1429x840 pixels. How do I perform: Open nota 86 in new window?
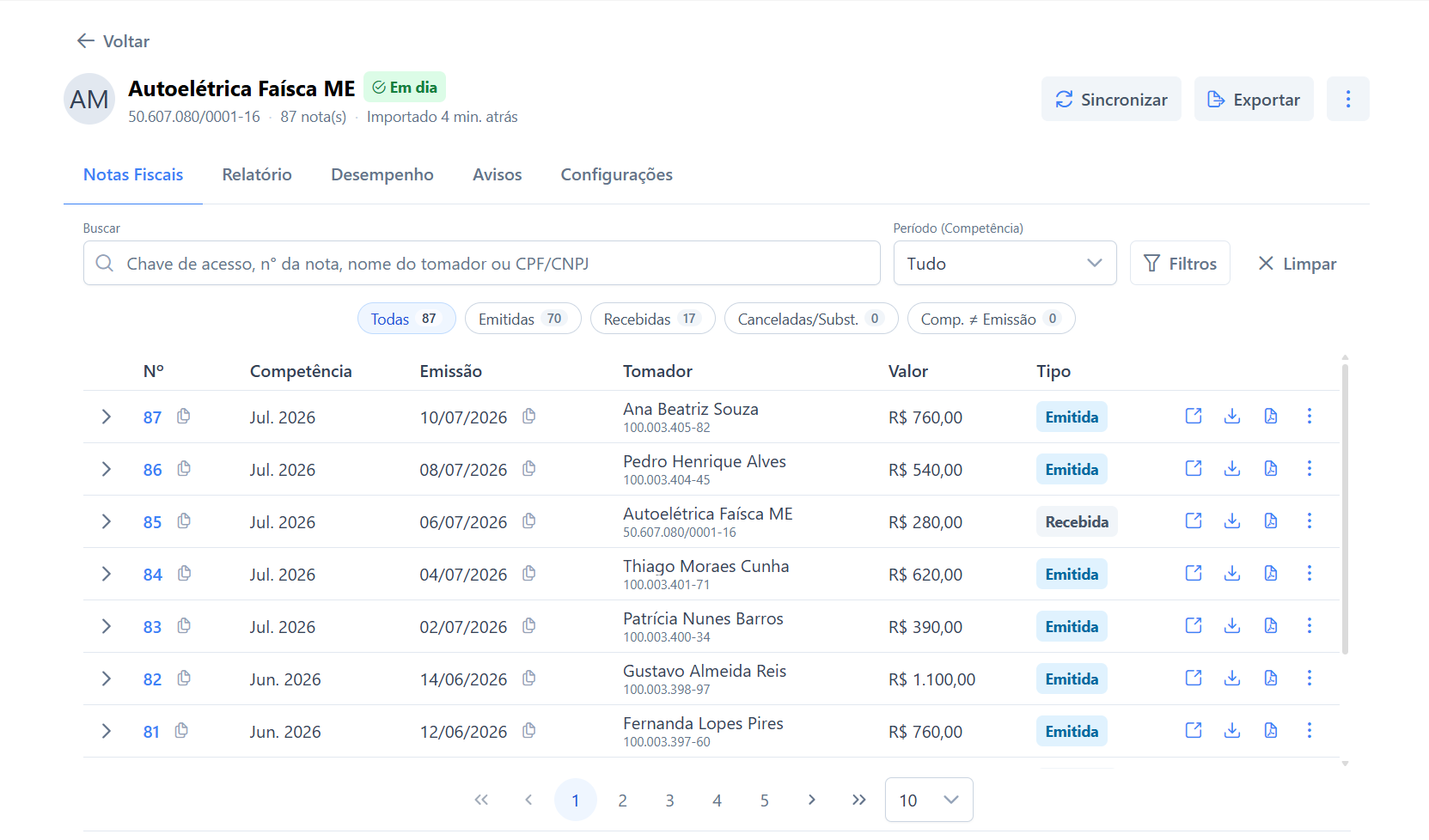click(x=1194, y=469)
